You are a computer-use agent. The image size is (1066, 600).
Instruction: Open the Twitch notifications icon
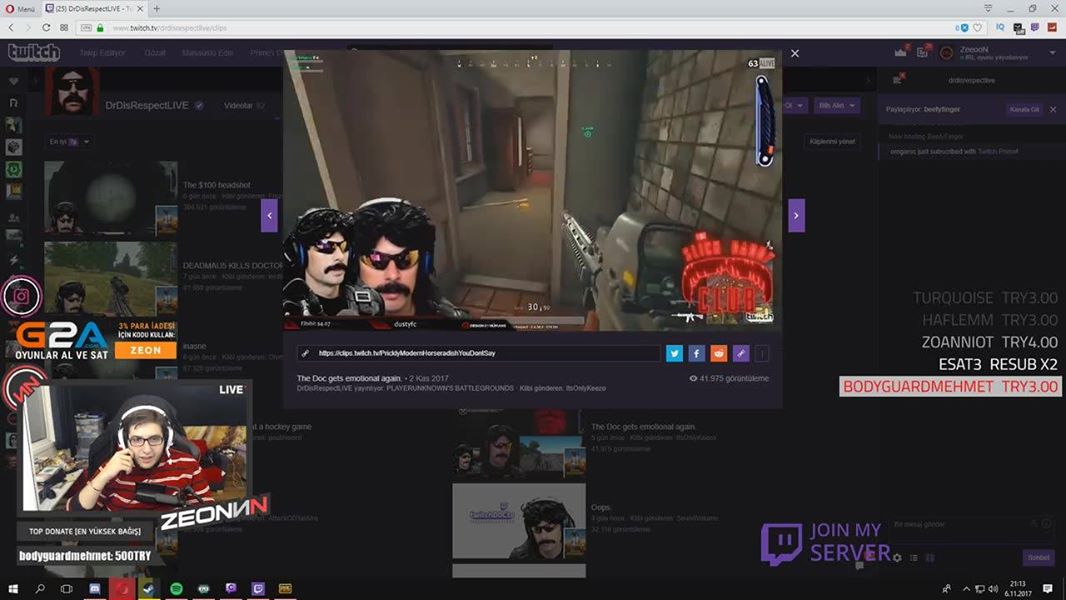[x=923, y=52]
